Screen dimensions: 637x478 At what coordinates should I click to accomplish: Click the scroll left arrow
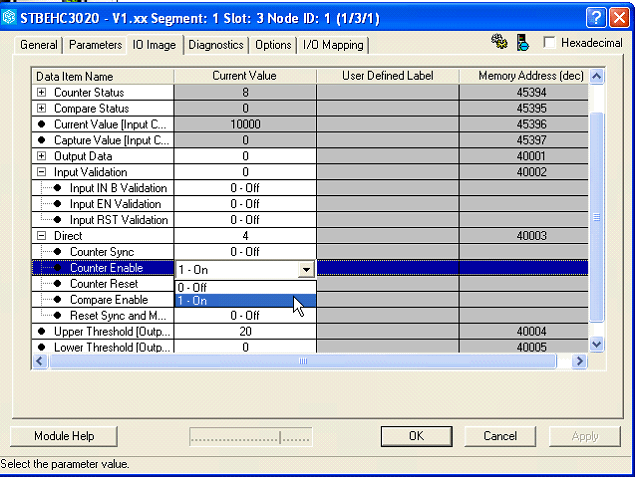point(40,361)
